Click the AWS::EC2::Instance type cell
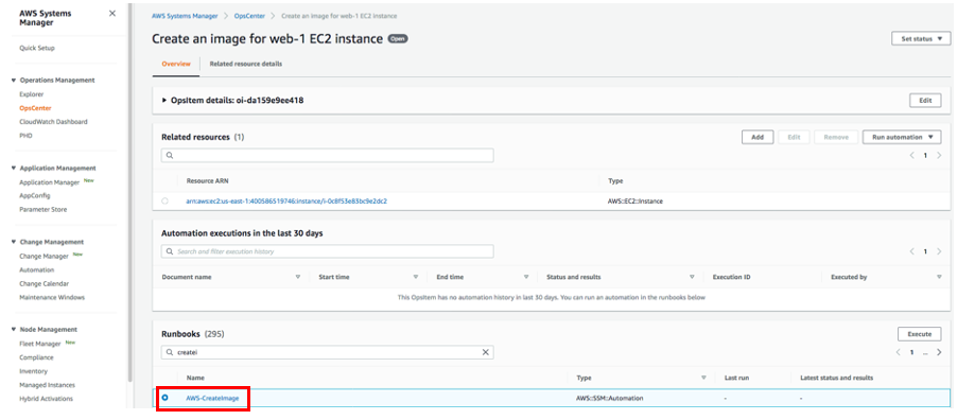 [635, 201]
